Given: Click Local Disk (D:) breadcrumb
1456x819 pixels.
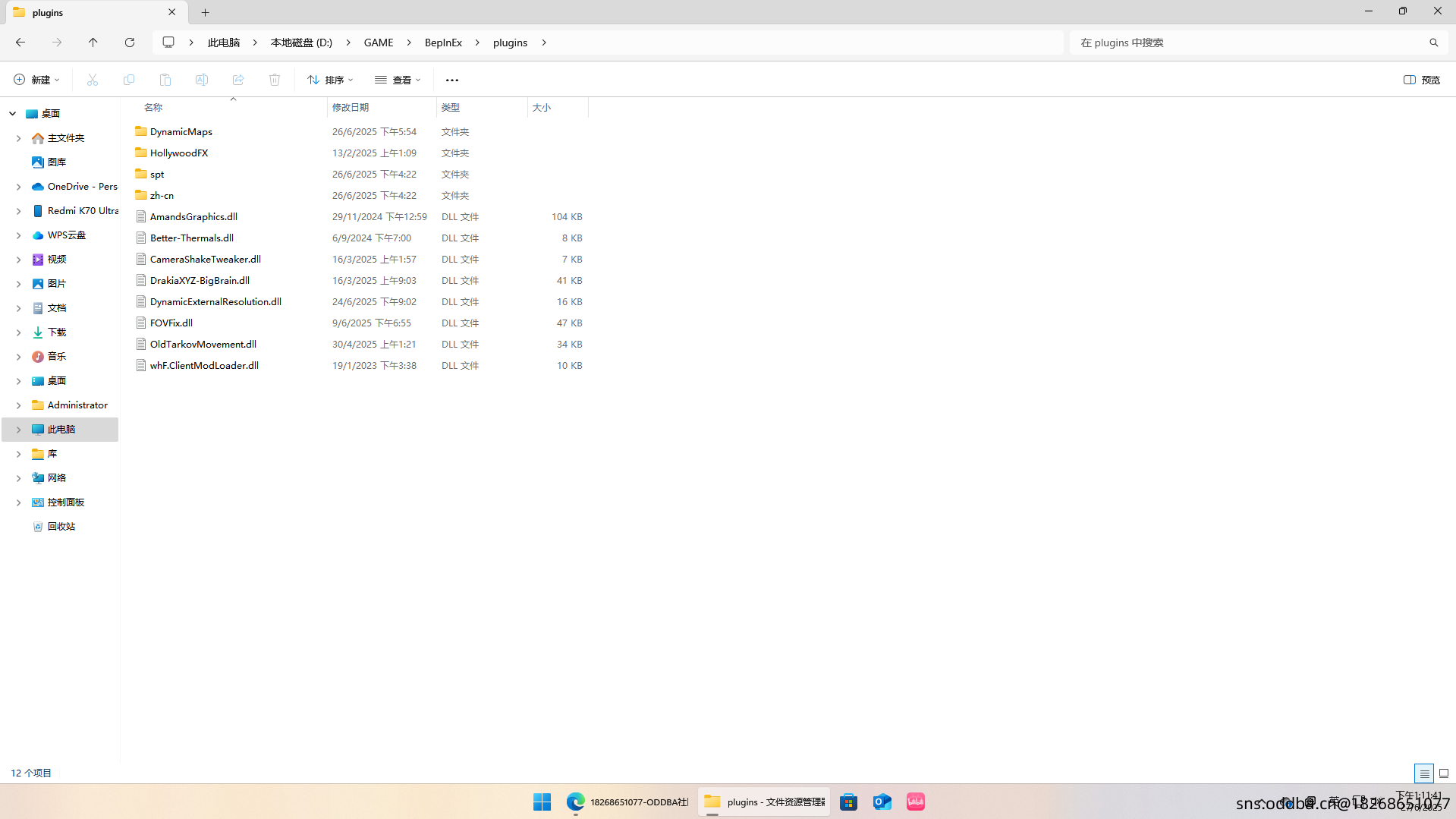Looking at the screenshot, I should (x=301, y=43).
